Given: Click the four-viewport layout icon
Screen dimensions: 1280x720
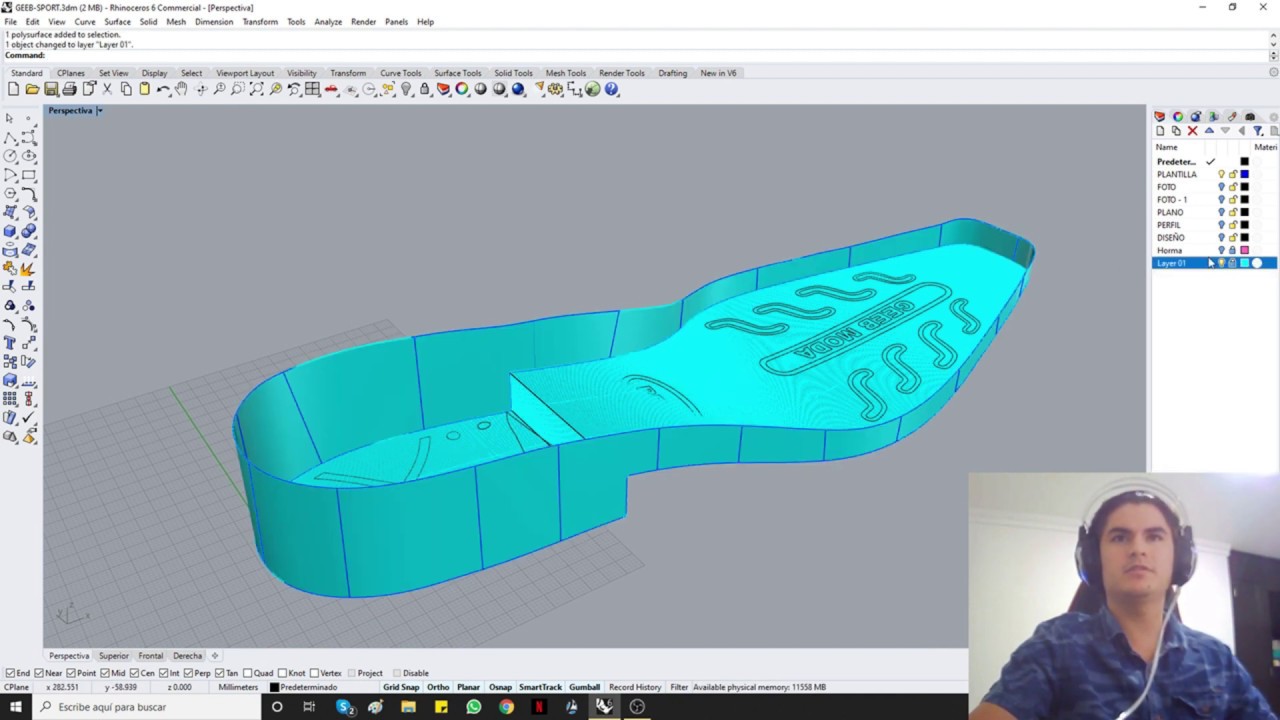Looking at the screenshot, I should [313, 89].
